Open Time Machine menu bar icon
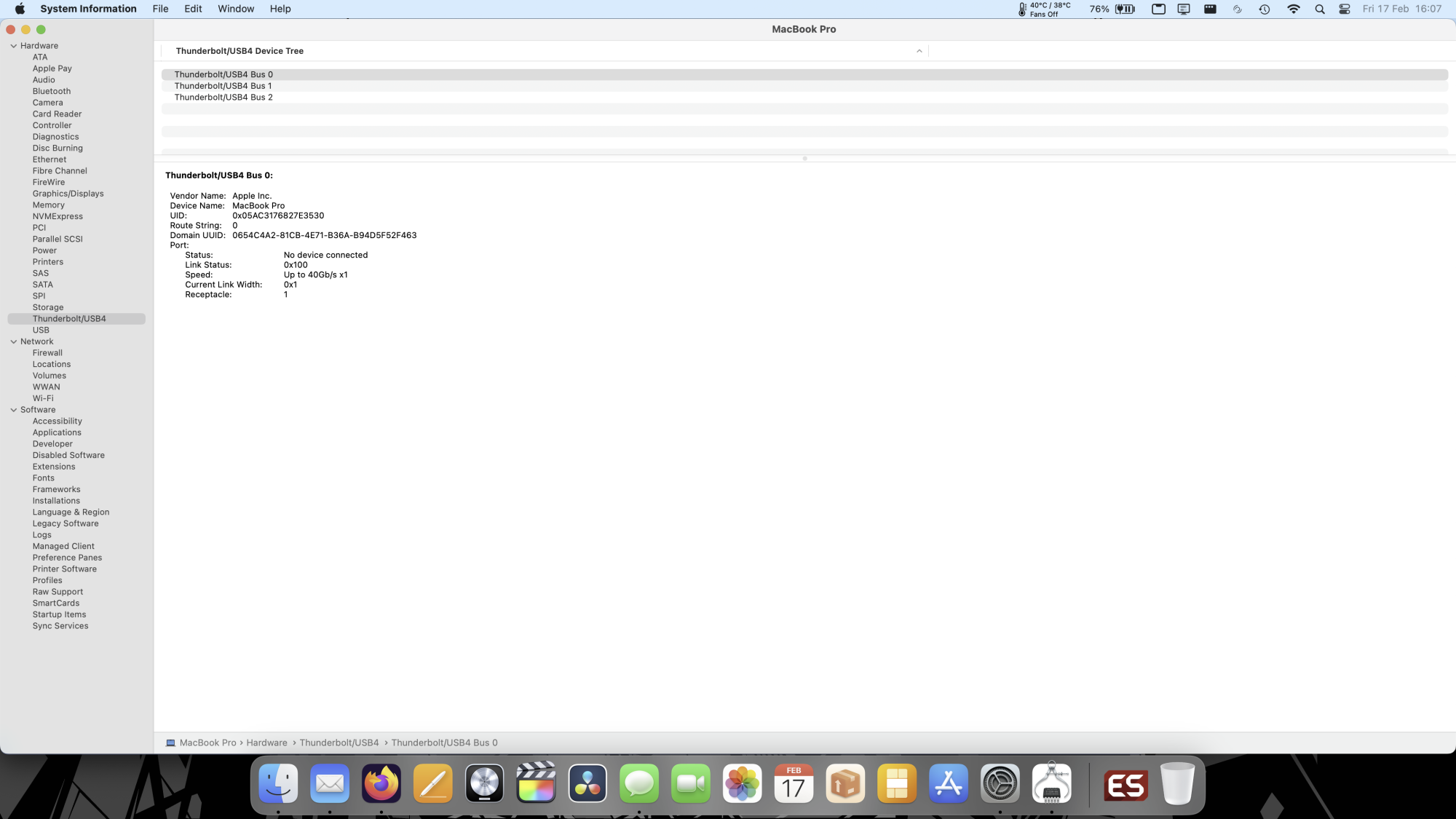This screenshot has height=819, width=1456. click(x=1265, y=9)
